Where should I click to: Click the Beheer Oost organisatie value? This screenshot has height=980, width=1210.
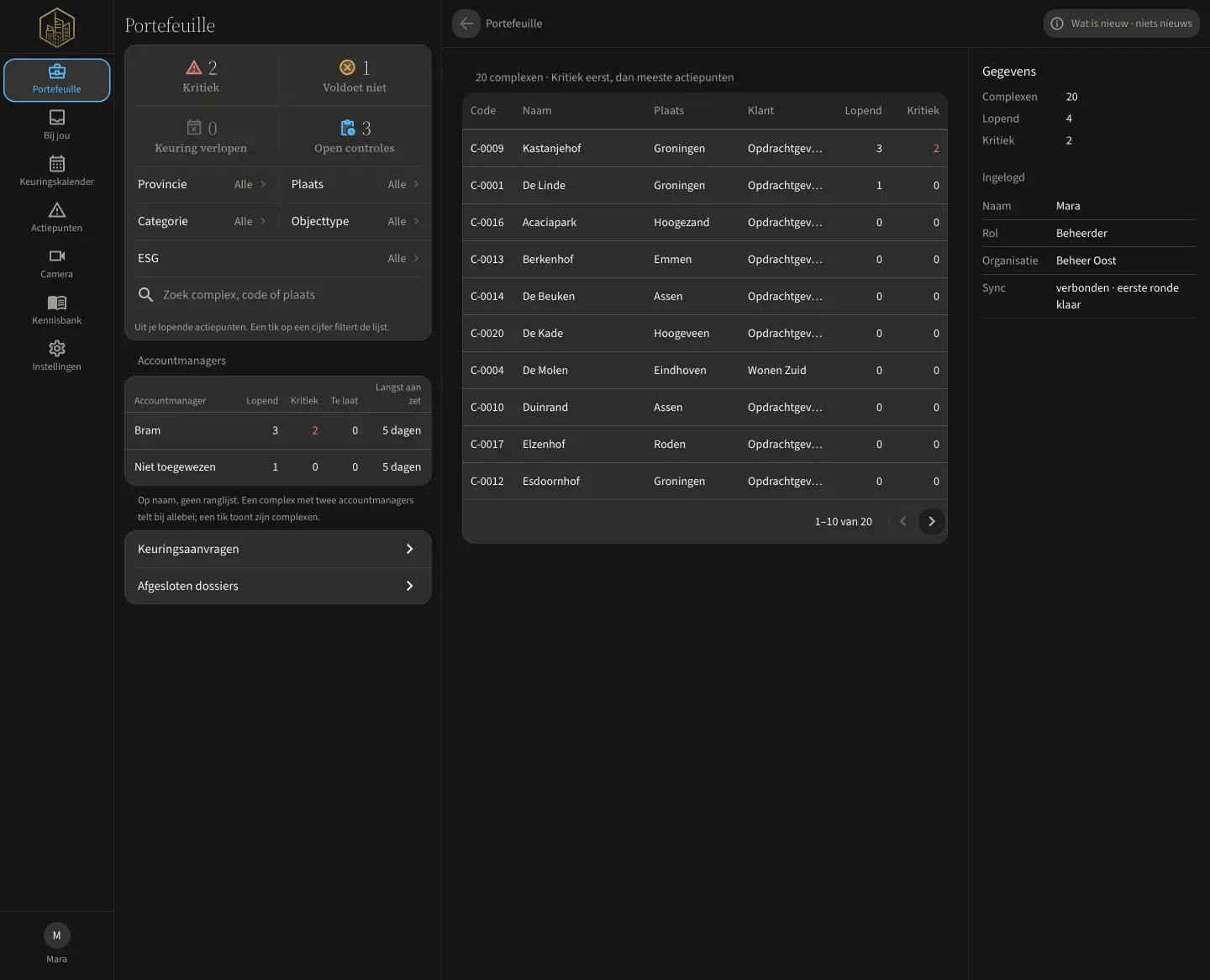[1086, 261]
